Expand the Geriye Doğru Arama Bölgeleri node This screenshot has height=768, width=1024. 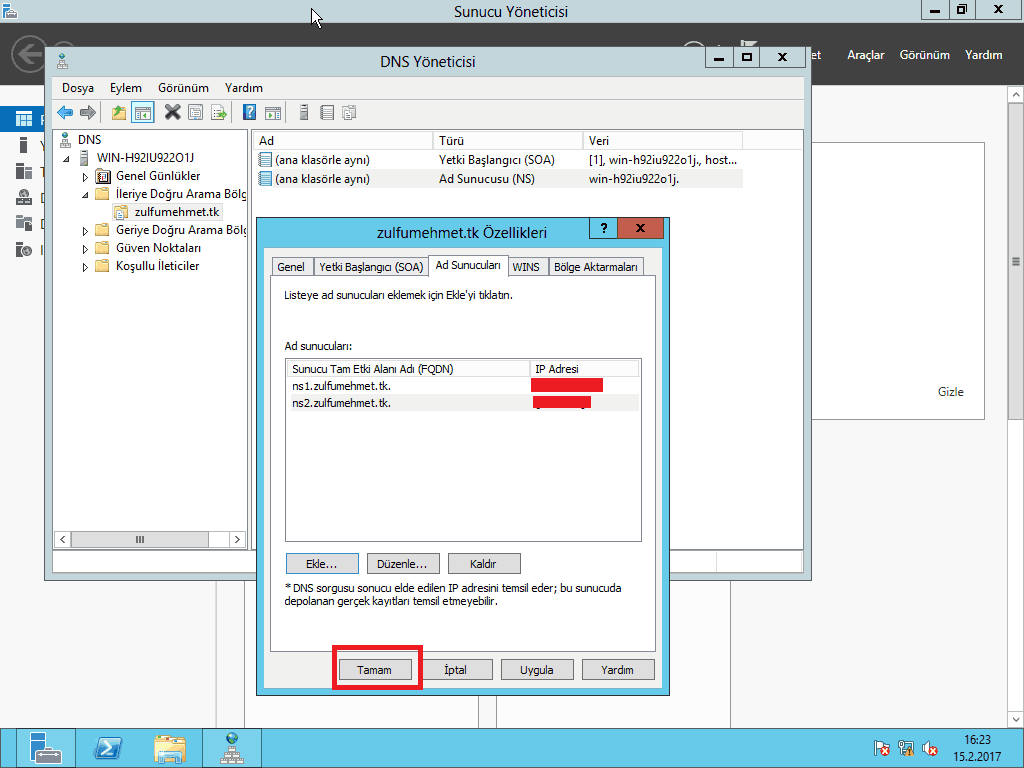pyautogui.click(x=86, y=230)
